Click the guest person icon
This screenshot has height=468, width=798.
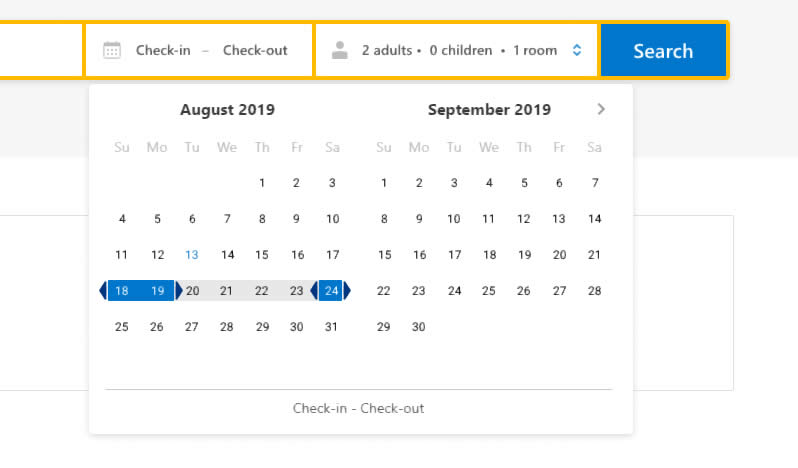(x=340, y=50)
